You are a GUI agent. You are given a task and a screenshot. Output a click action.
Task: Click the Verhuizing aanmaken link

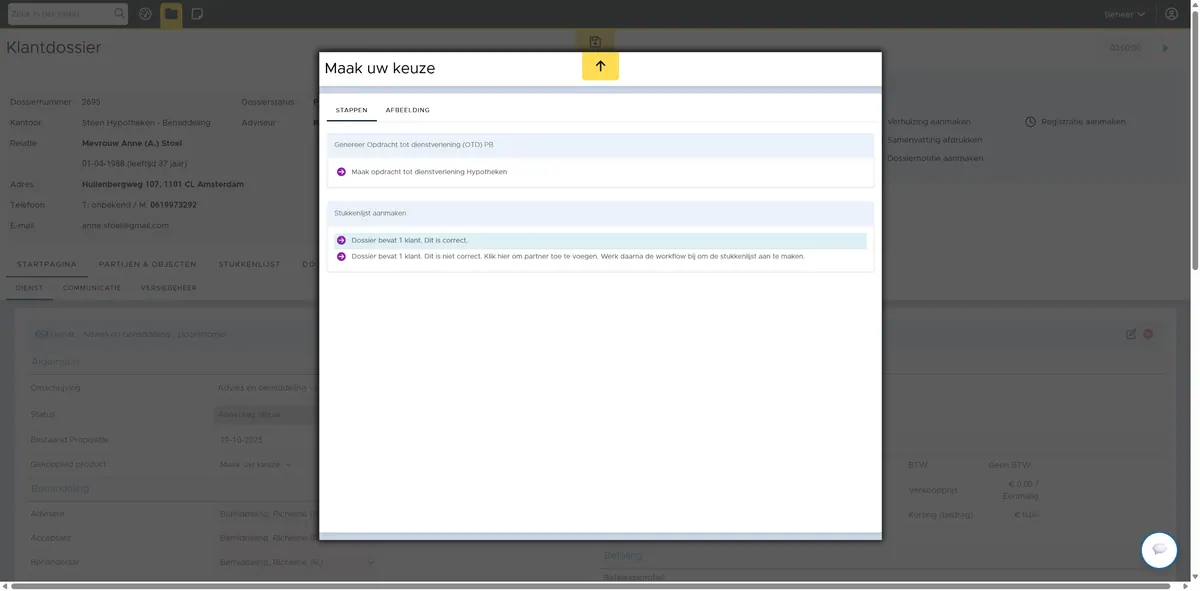(x=929, y=122)
